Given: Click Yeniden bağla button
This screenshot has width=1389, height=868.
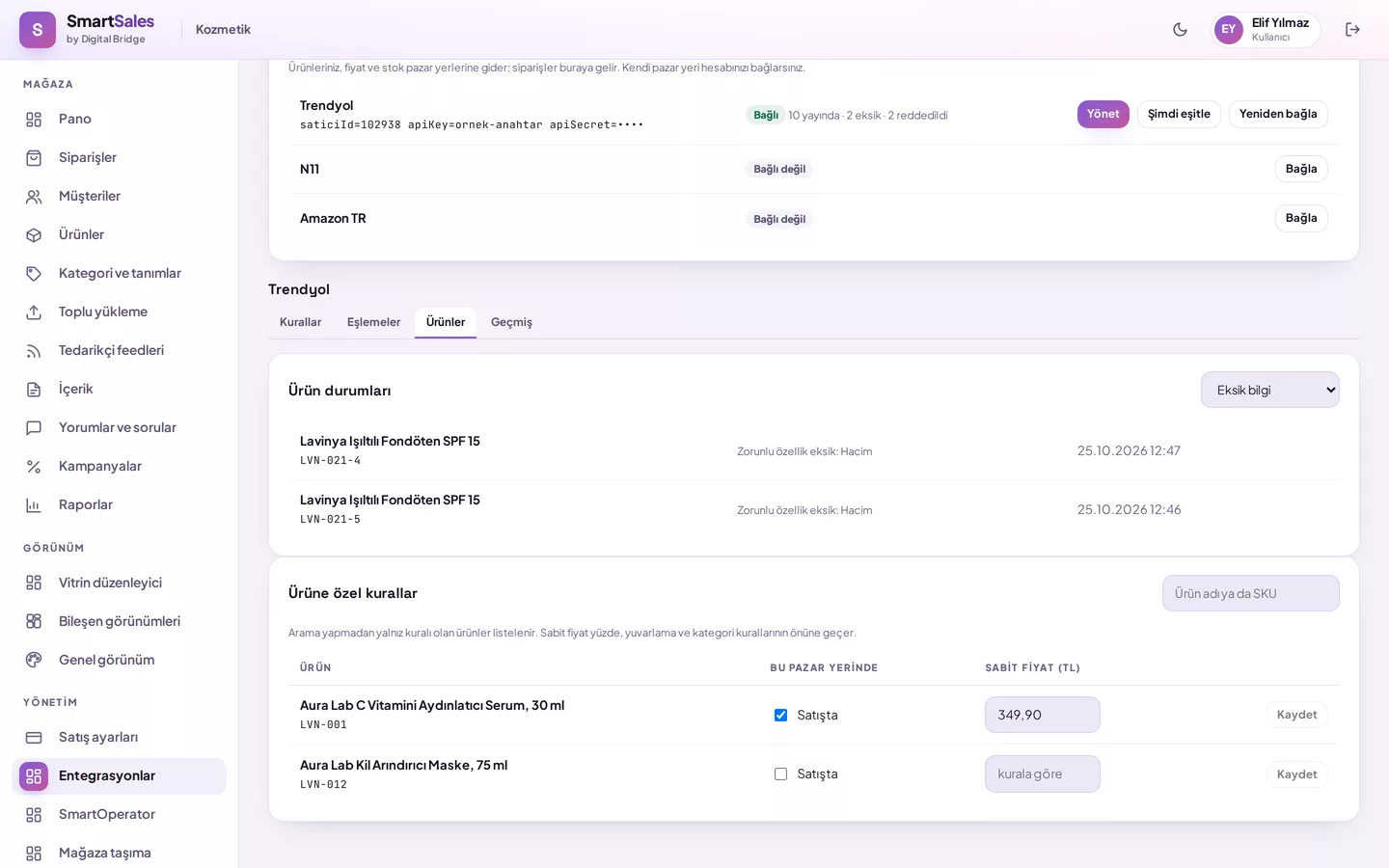Looking at the screenshot, I should [1278, 114].
